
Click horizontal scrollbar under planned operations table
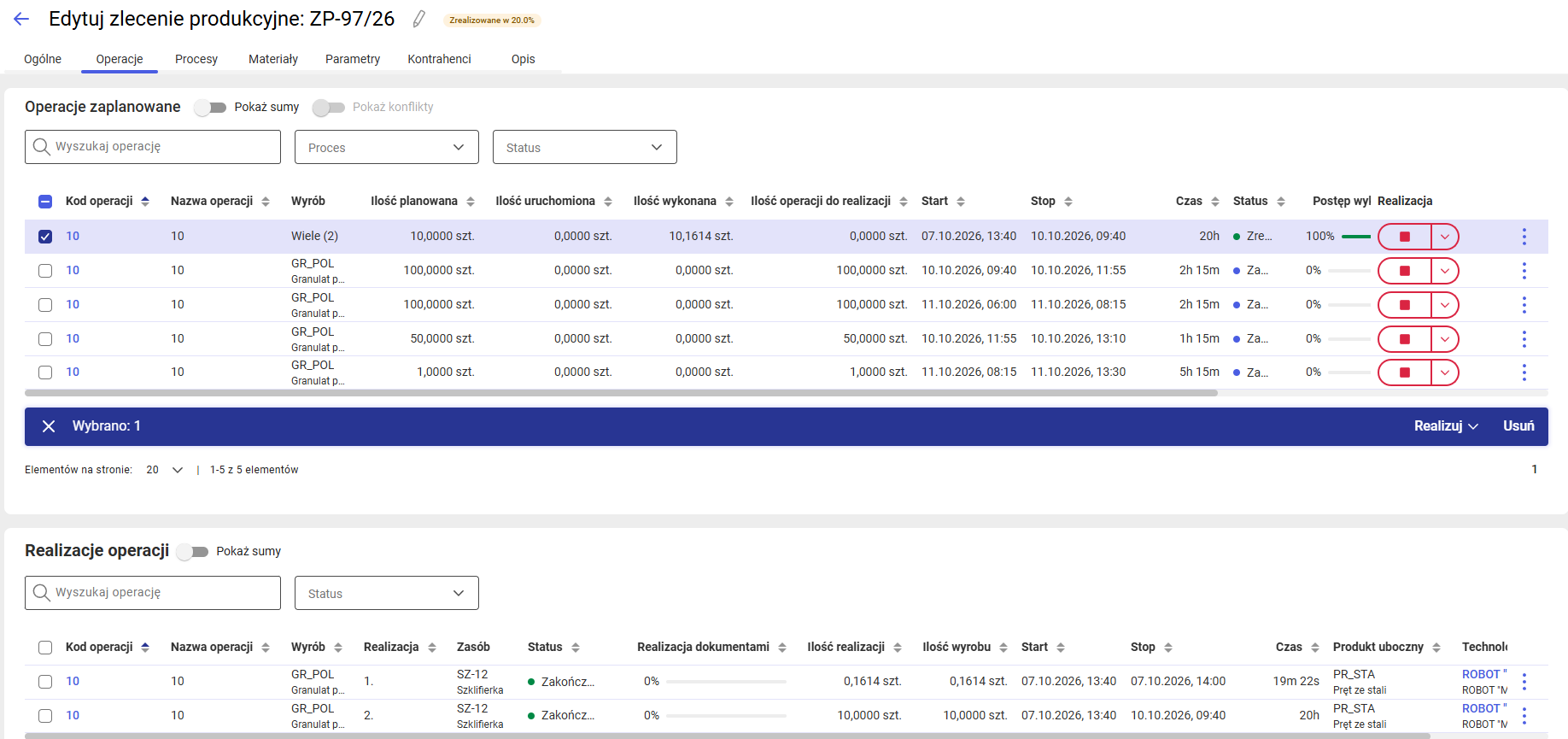click(x=621, y=393)
